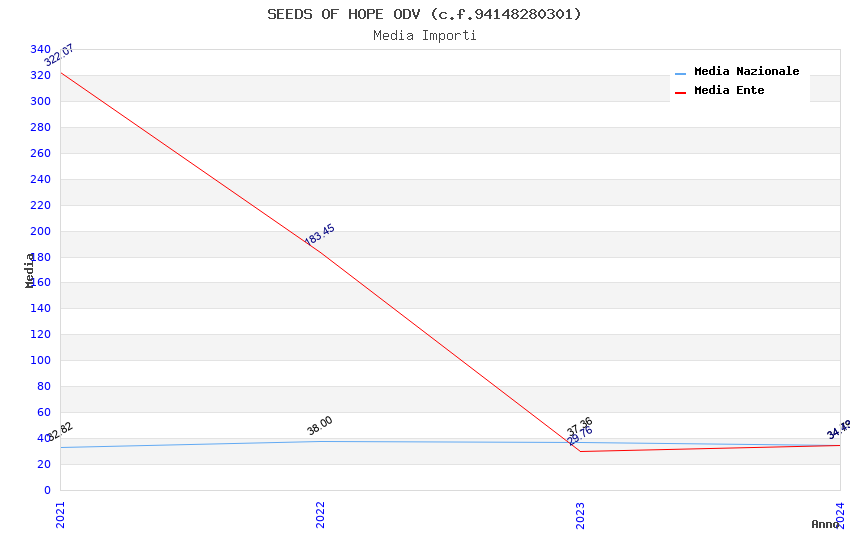Click the 140 y-axis tick label
This screenshot has height=550, width=850.
click(40, 308)
